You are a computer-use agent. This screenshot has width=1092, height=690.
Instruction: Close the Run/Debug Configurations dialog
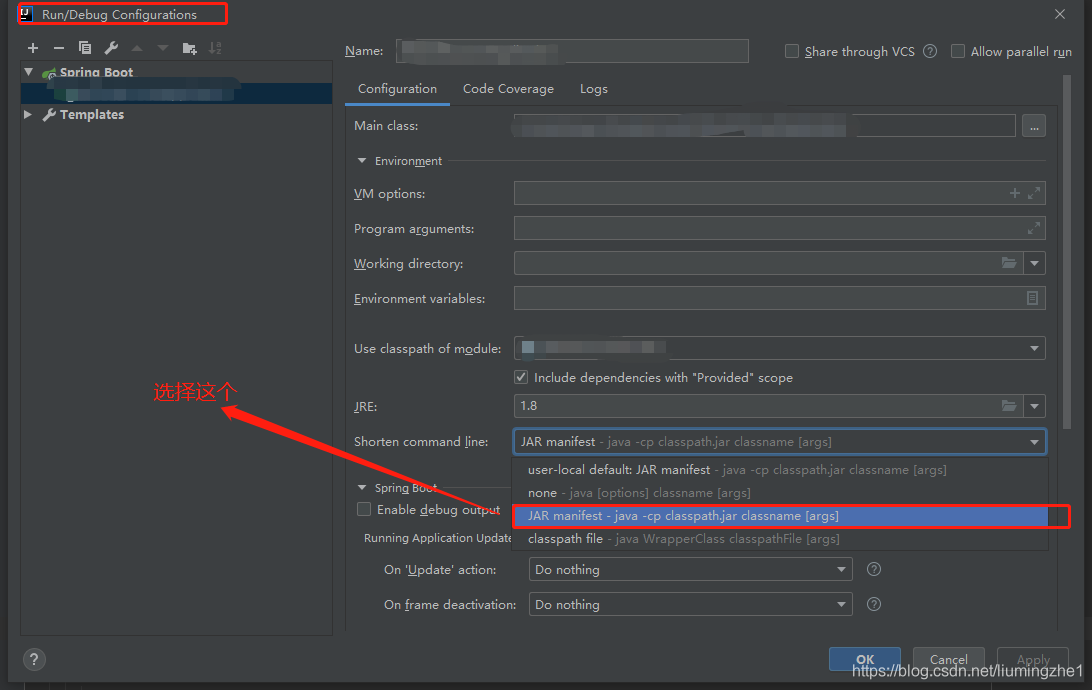tap(1060, 15)
